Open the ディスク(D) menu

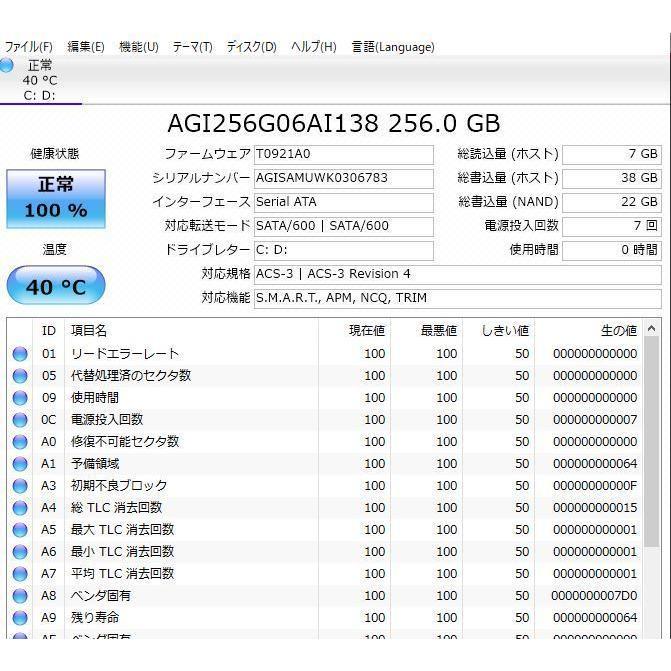[x=251, y=47]
